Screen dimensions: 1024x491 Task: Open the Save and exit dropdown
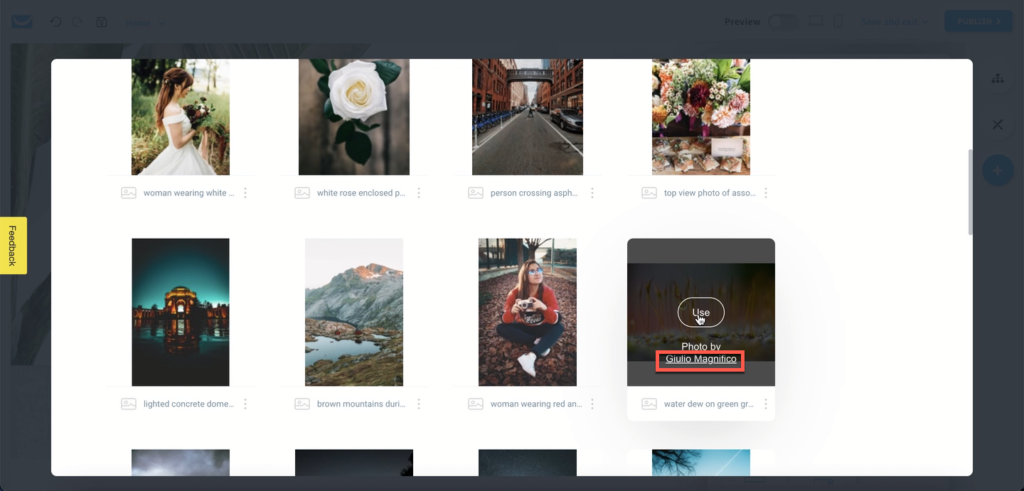pos(895,22)
